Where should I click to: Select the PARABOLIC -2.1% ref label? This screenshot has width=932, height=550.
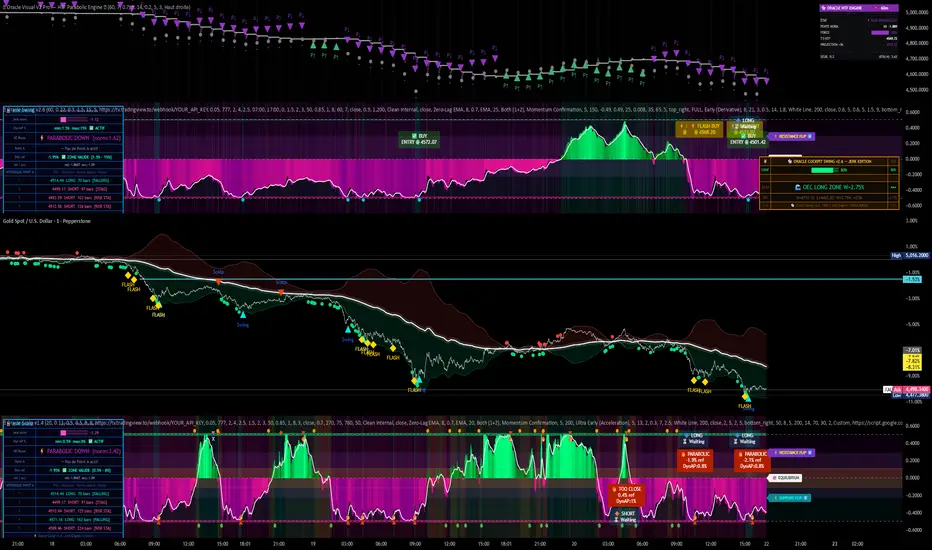(x=752, y=460)
